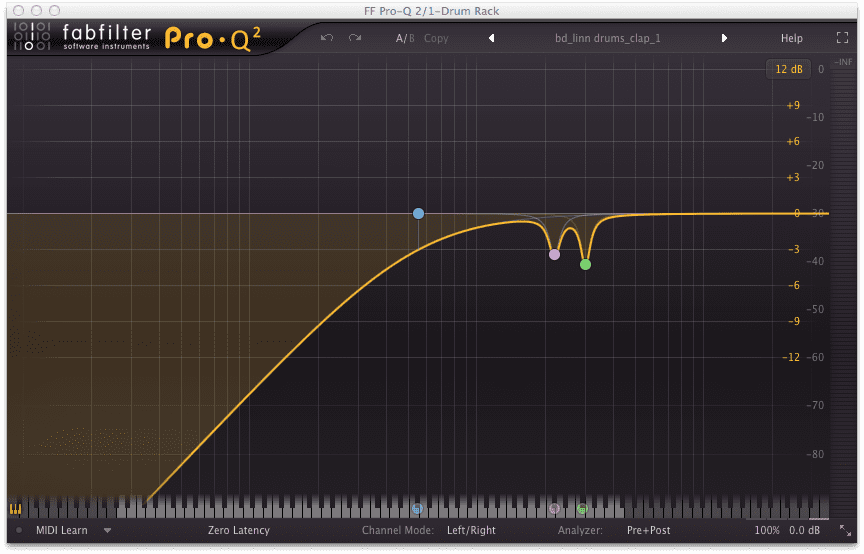
Task: Click the undo arrow button
Action: point(327,38)
